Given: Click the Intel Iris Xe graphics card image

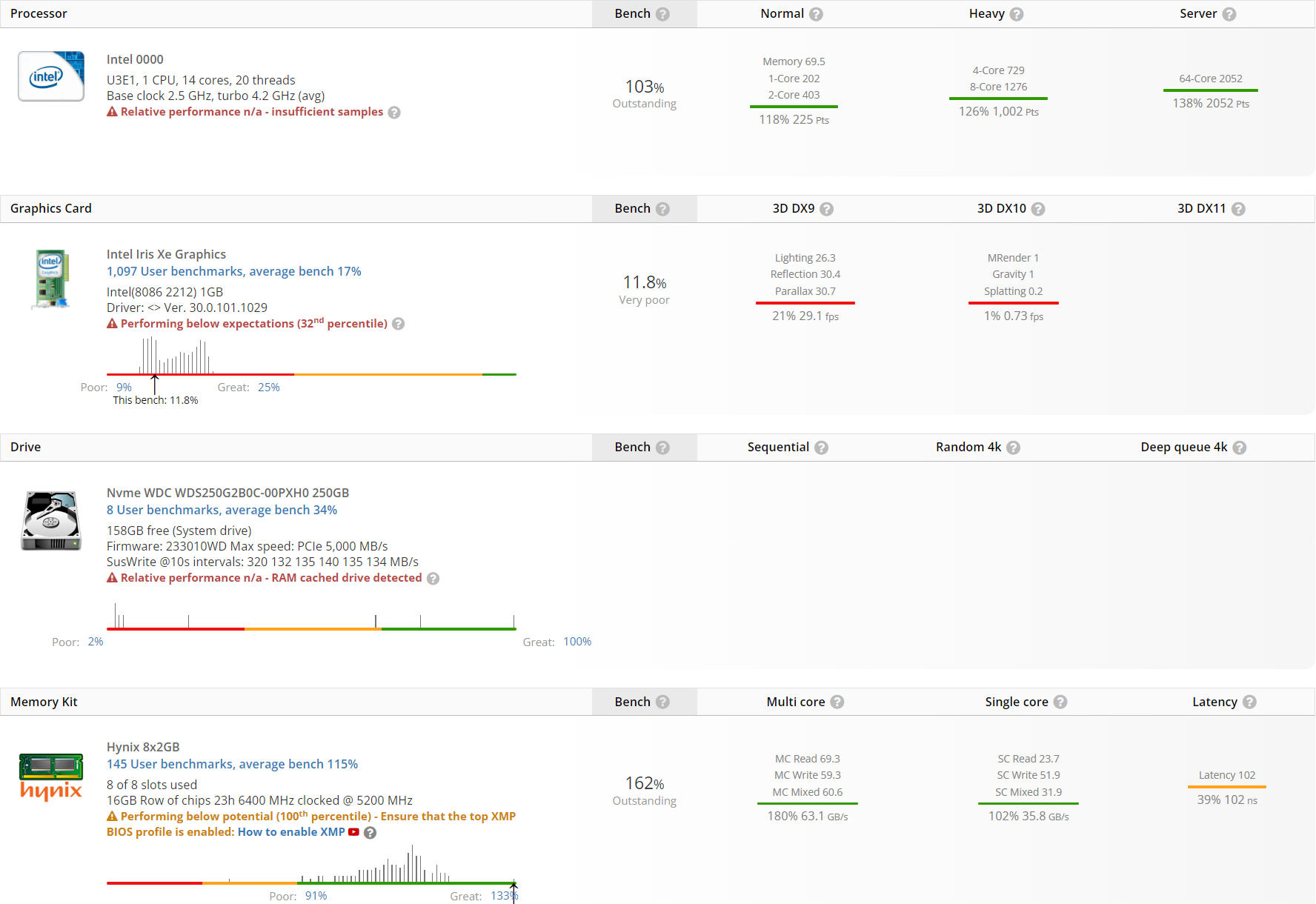Looking at the screenshot, I should click(x=52, y=279).
